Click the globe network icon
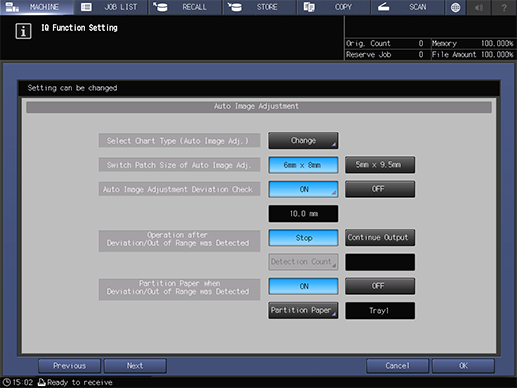Image resolution: width=517 pixels, height=388 pixels. coord(455,7)
